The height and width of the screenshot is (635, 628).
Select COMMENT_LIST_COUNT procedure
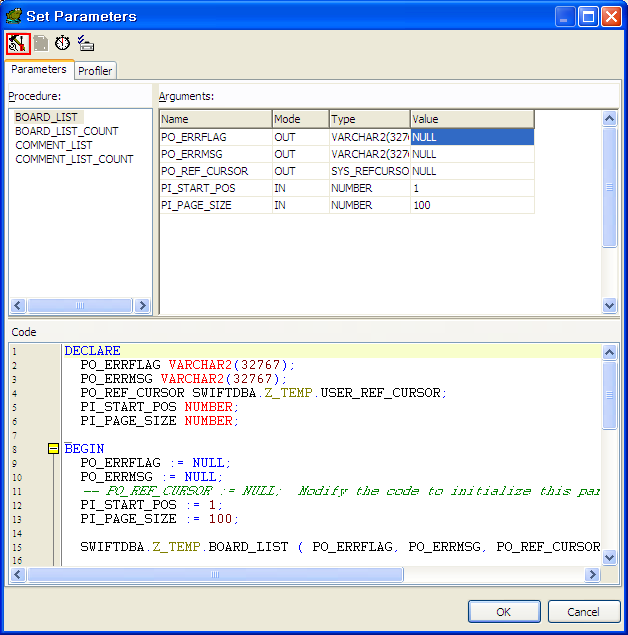(x=74, y=159)
